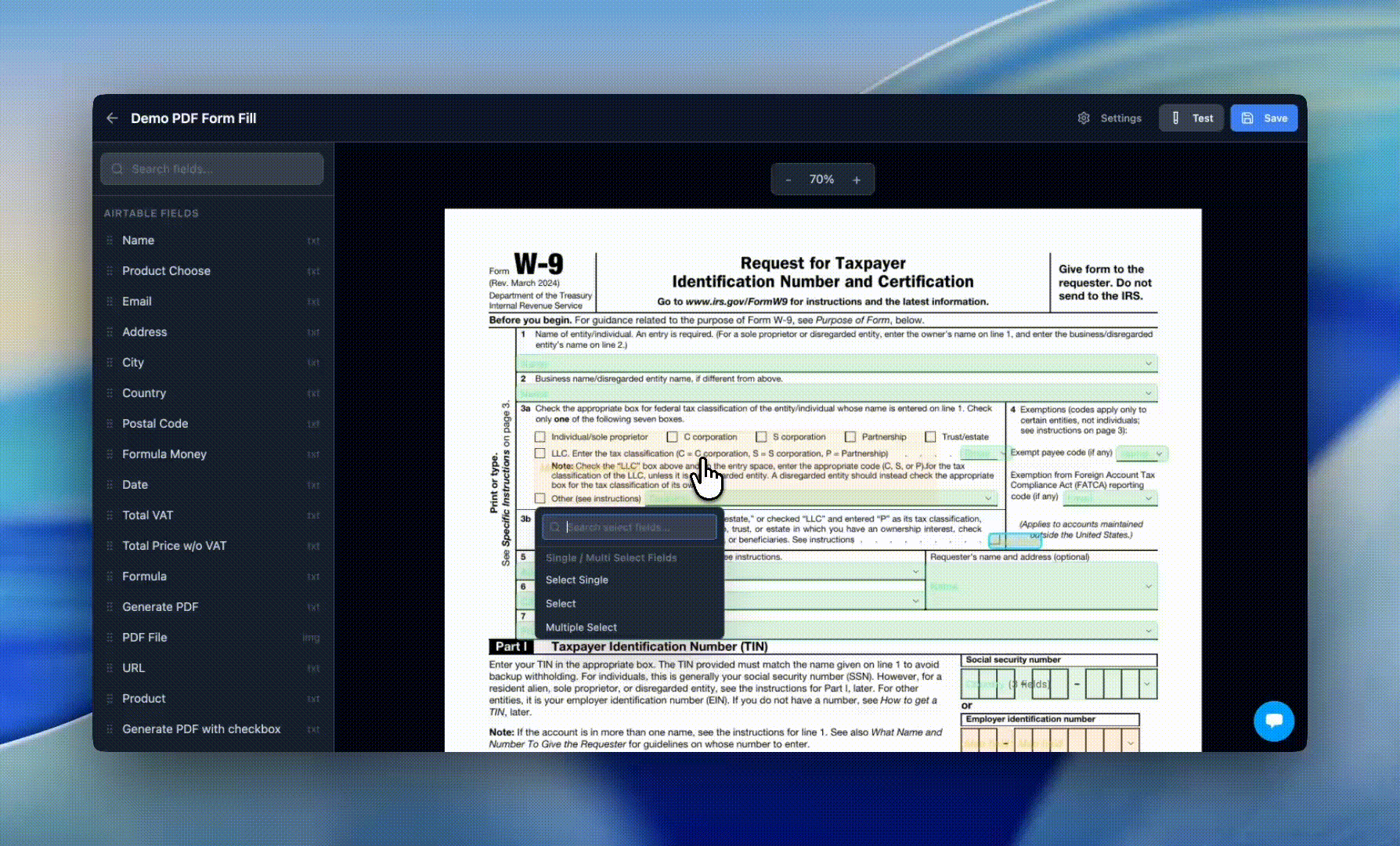Check the Individual/sole proprietor box
1400x846 pixels.
(x=540, y=437)
